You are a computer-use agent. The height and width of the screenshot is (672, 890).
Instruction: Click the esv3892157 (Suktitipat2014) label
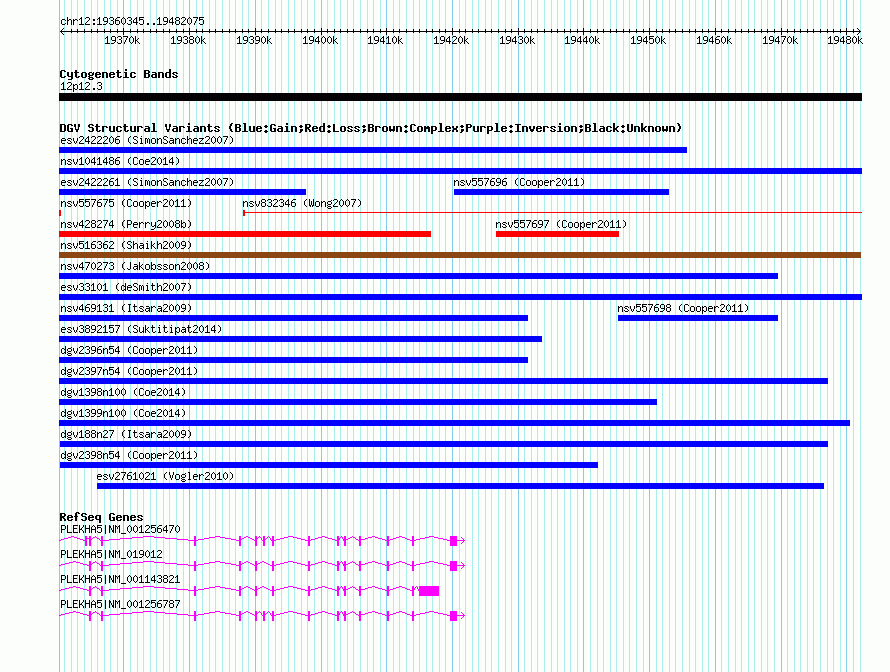click(x=141, y=329)
